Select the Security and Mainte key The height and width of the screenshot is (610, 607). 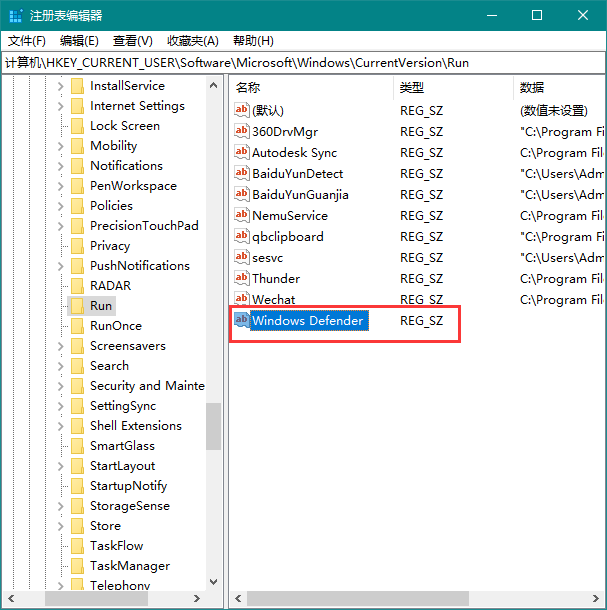147,386
